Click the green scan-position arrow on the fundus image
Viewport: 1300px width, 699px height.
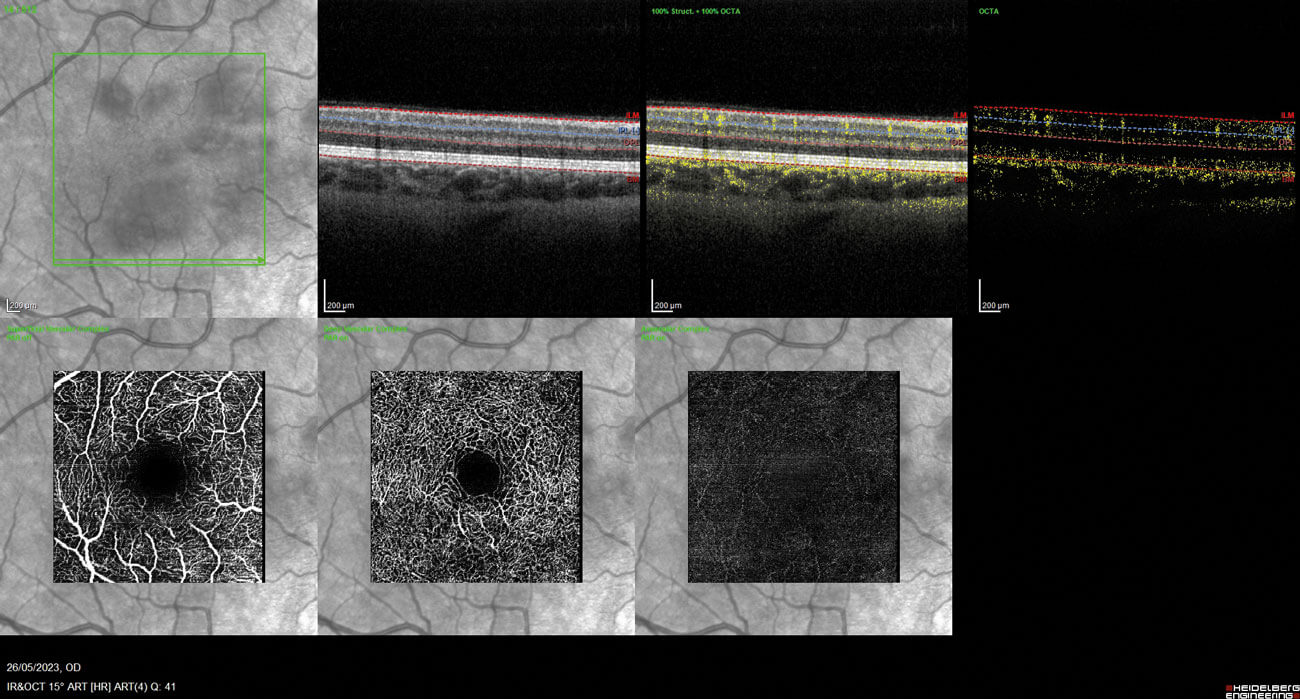[260, 260]
